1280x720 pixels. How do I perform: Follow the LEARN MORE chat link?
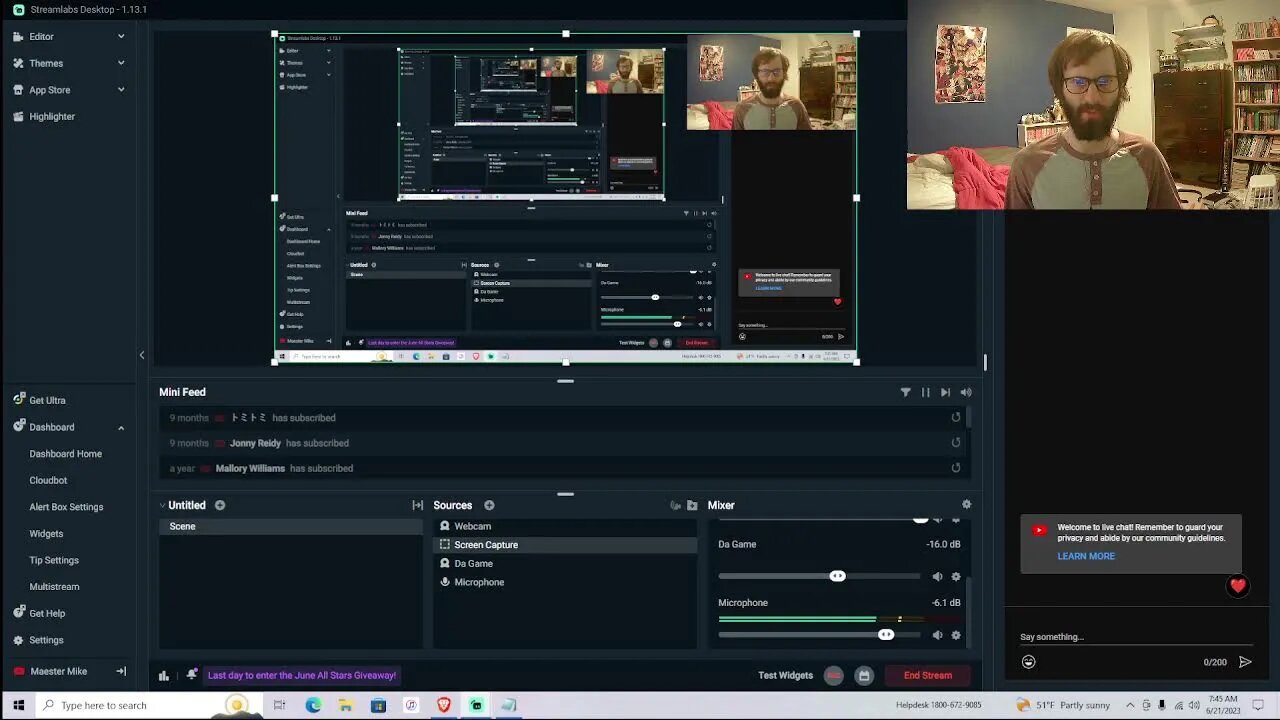1086,556
